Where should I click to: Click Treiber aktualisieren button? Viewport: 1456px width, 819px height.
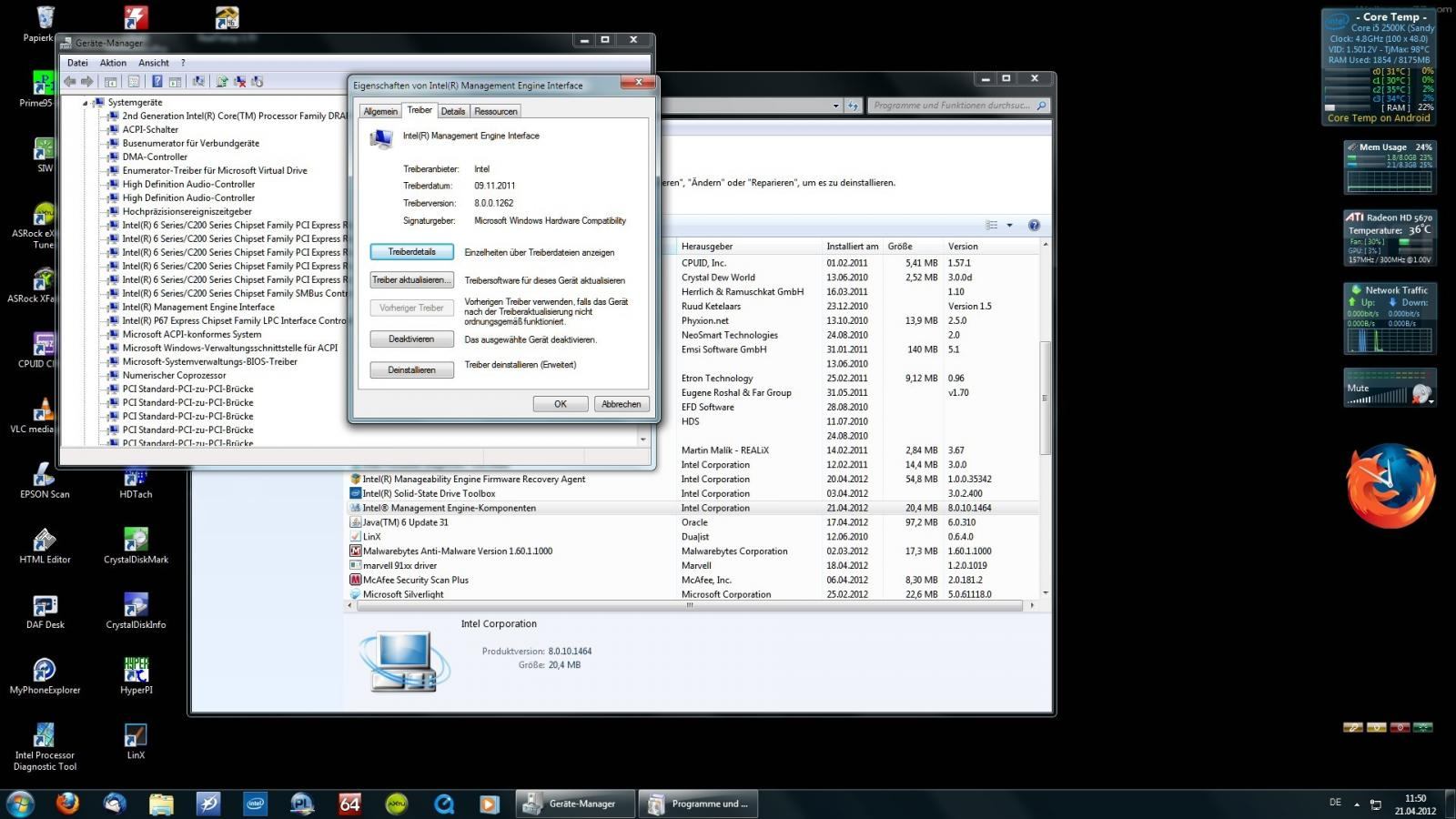[411, 280]
